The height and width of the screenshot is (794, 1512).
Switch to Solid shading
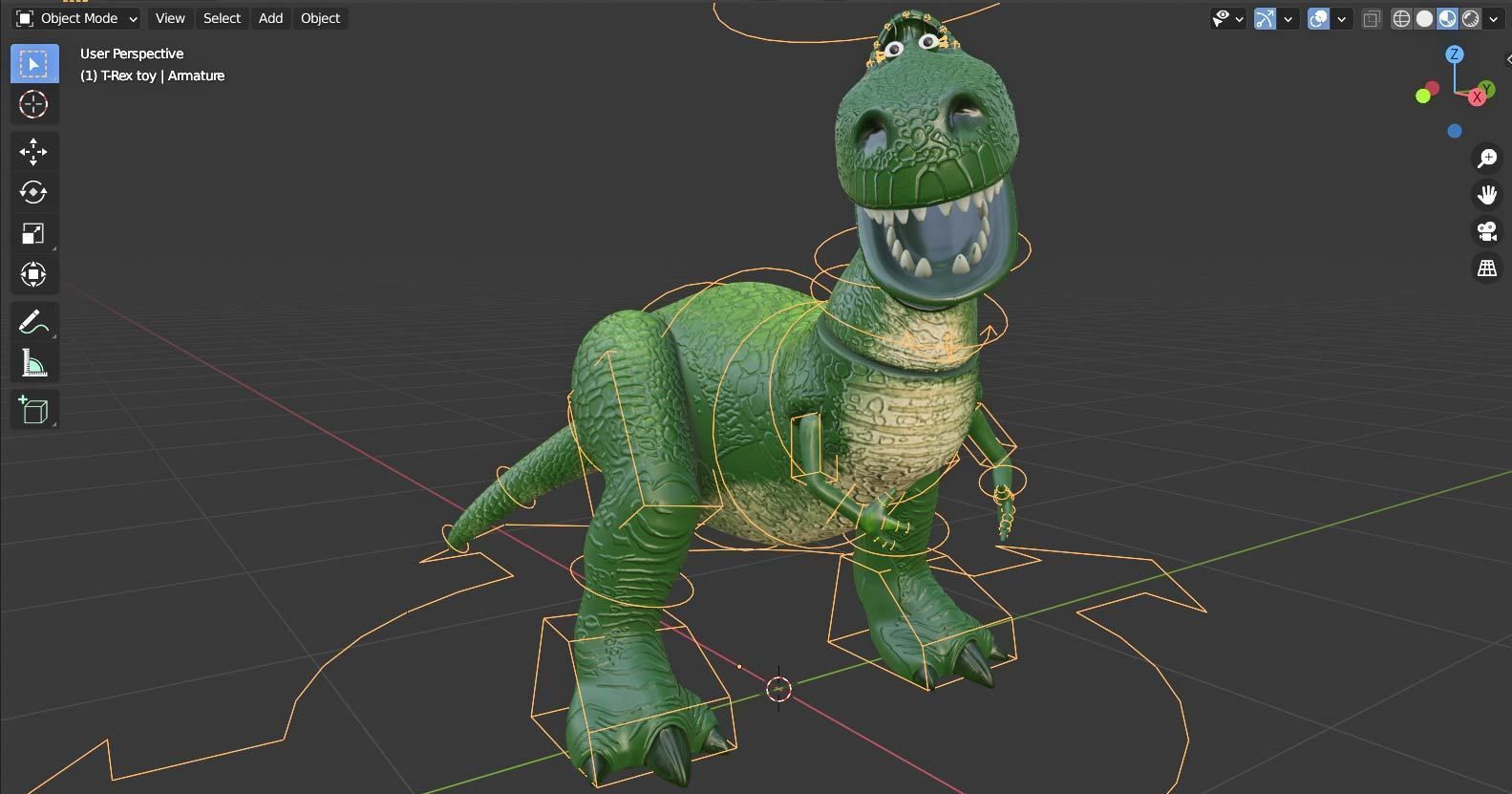(1424, 19)
